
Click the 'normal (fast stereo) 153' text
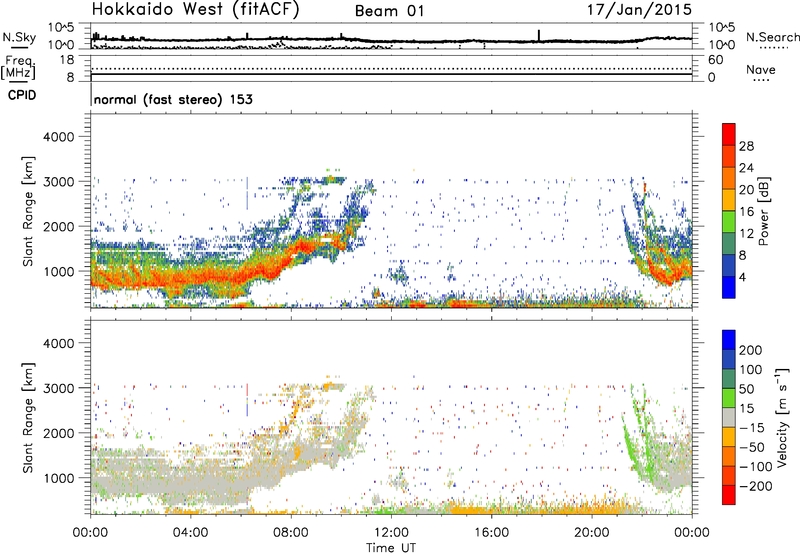pos(173,99)
